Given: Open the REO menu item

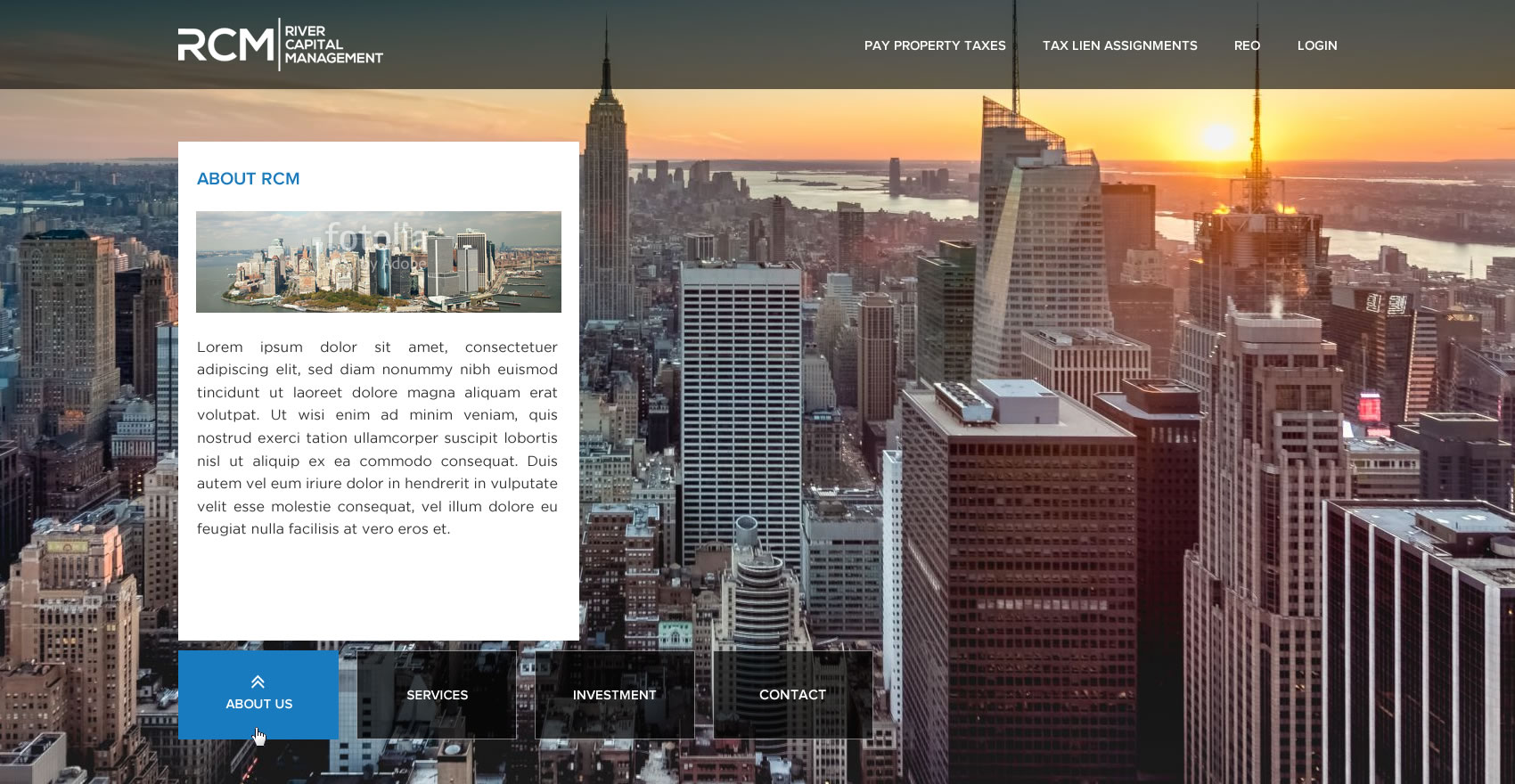Looking at the screenshot, I should (1247, 45).
